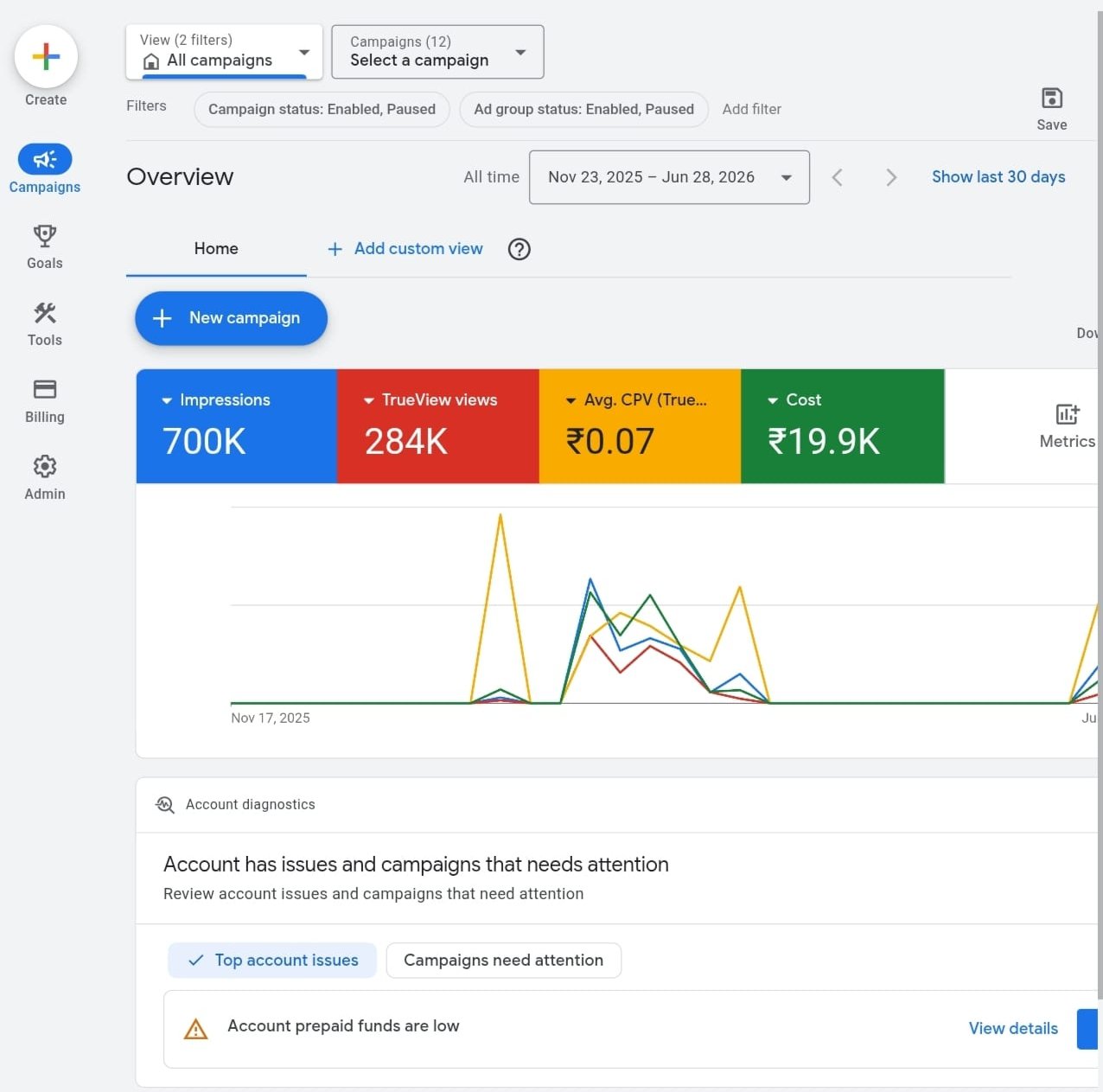This screenshot has width=1103, height=1092.
Task: Click Account prepaid funds are low message
Action: [x=343, y=1026]
